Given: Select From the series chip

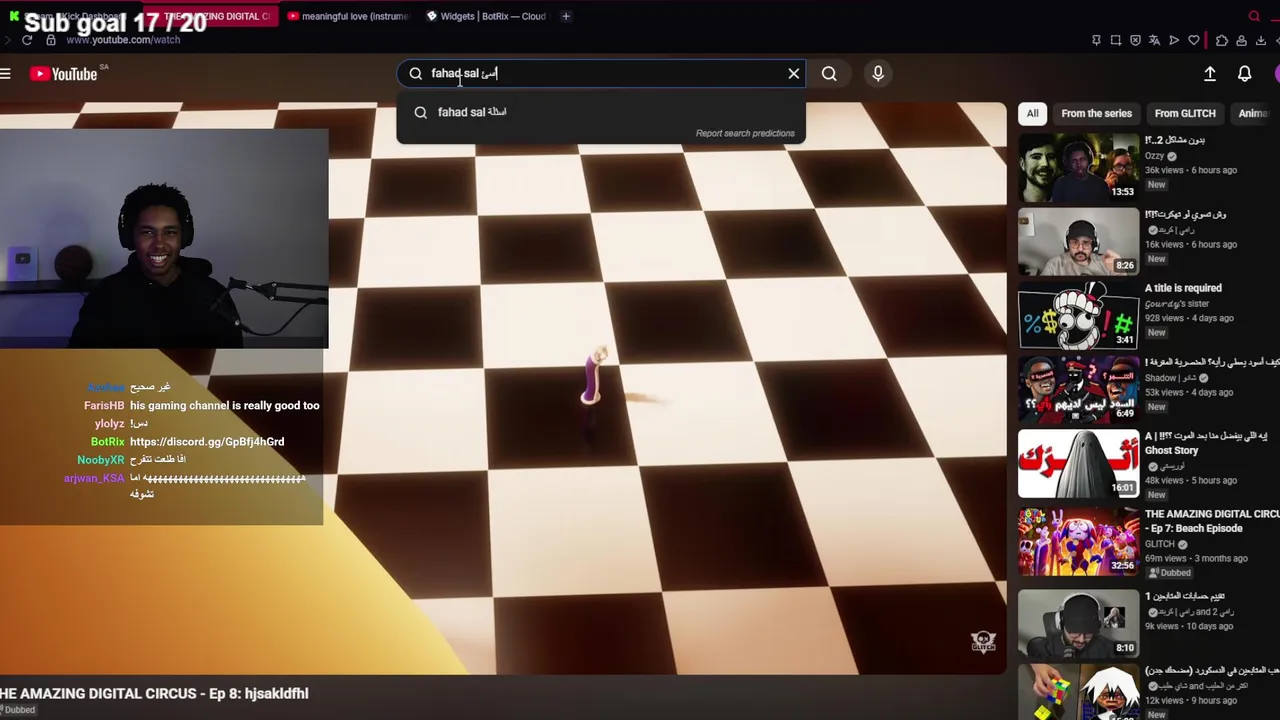Looking at the screenshot, I should click(x=1096, y=113).
